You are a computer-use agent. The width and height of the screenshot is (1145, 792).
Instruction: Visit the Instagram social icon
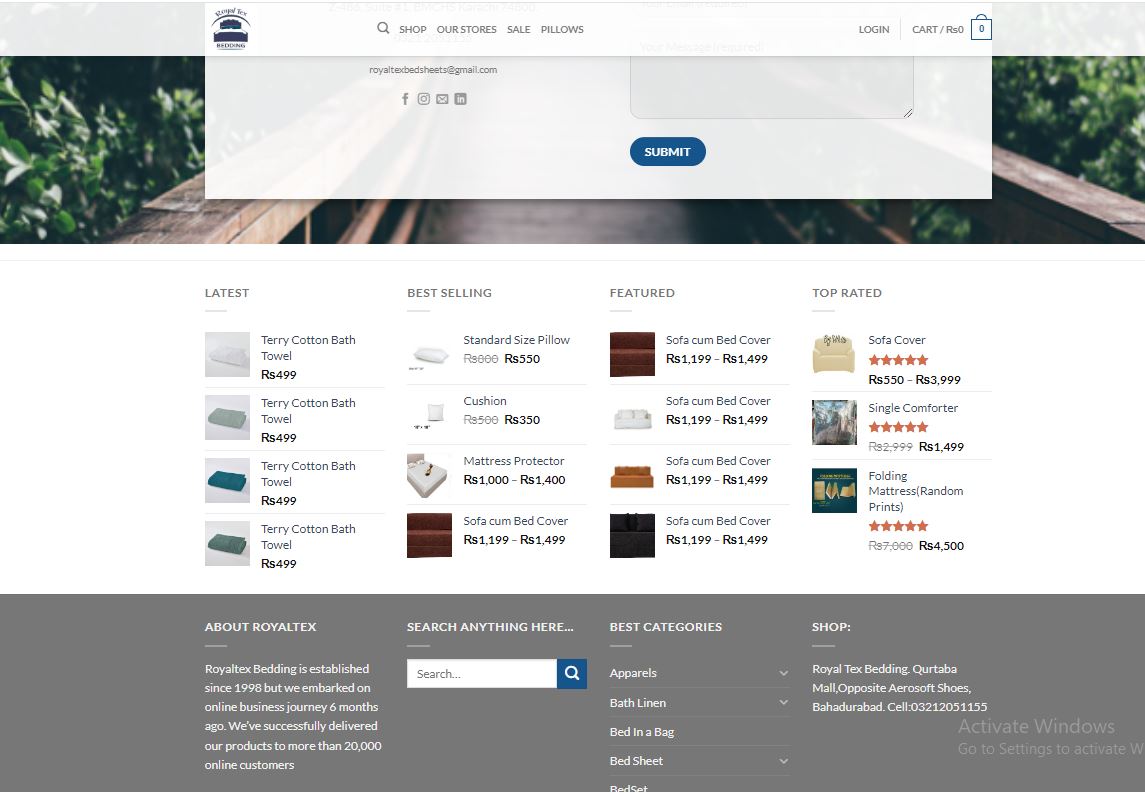point(424,99)
